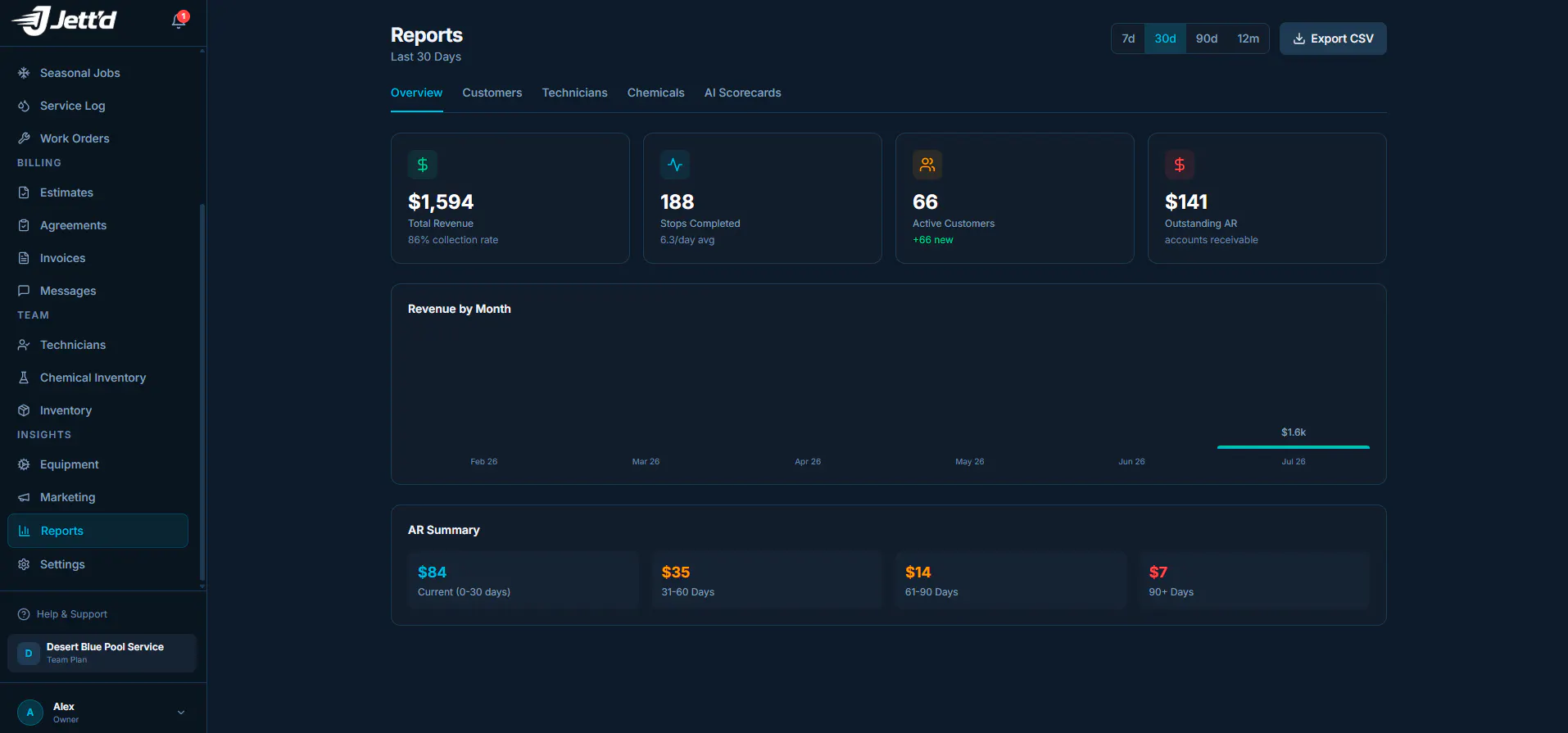
Task: Switch to the AI Scorecards tab
Action: (742, 93)
